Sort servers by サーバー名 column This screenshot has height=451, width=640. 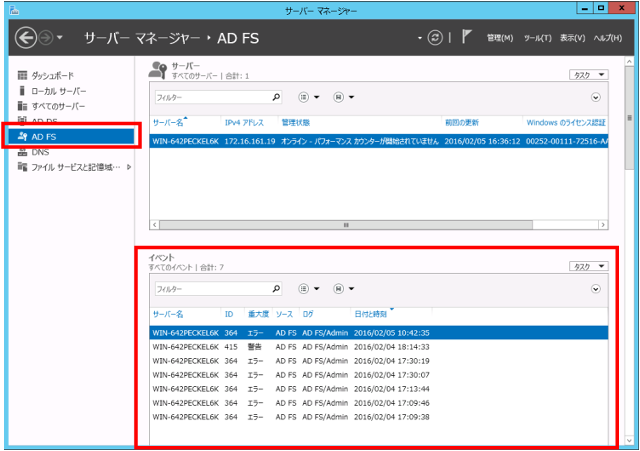tap(168, 122)
